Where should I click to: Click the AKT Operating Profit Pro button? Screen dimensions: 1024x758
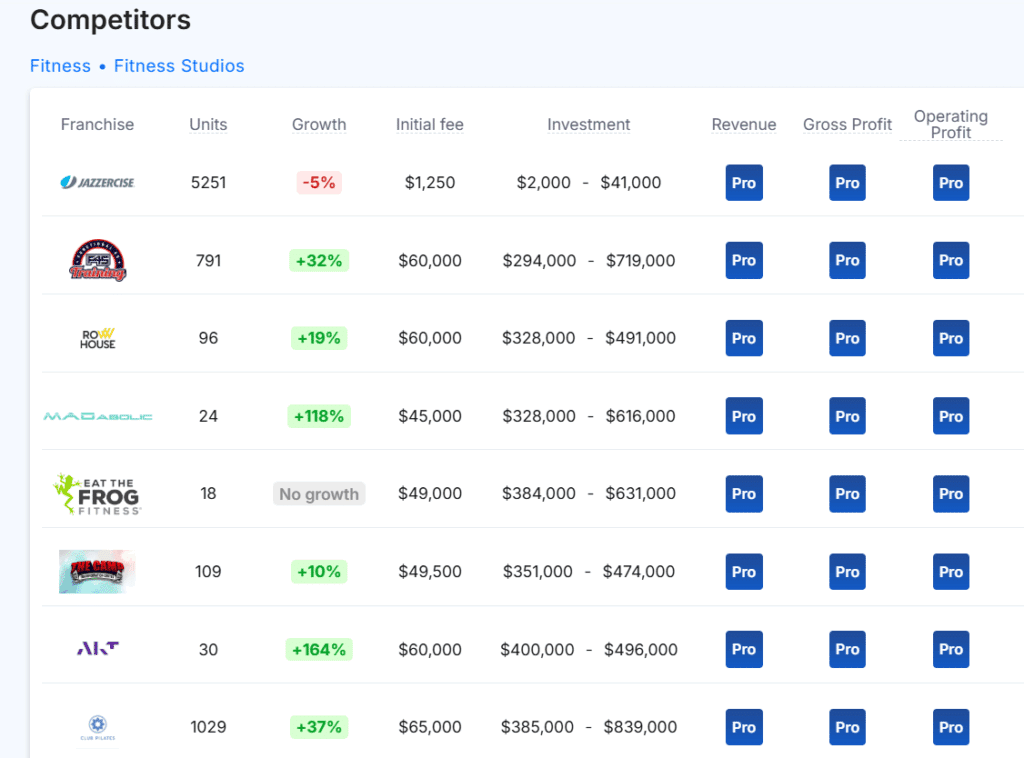coord(951,649)
